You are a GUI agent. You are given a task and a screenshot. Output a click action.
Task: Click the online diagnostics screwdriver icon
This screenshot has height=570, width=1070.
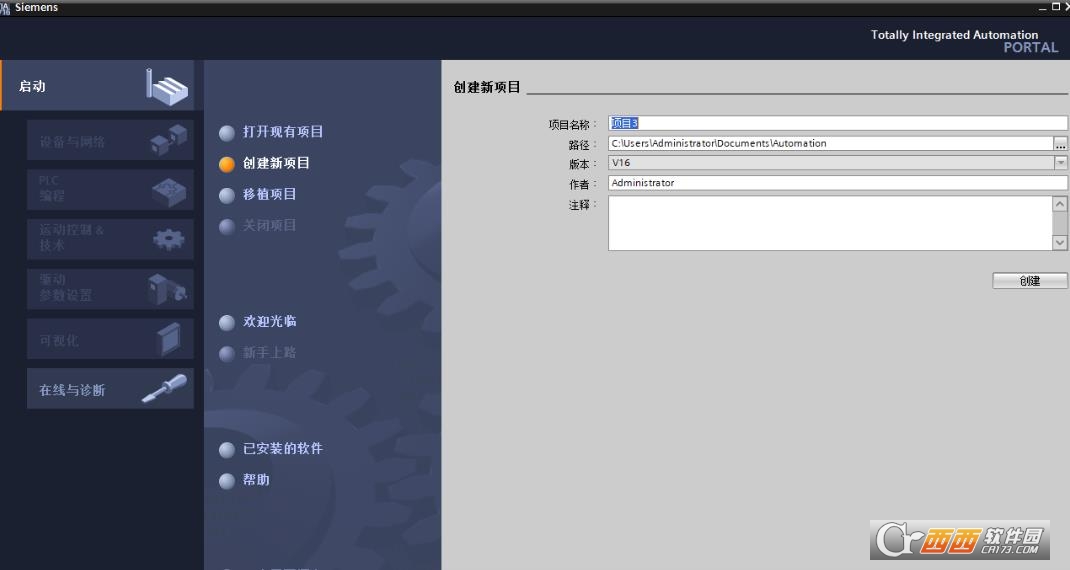[164, 388]
